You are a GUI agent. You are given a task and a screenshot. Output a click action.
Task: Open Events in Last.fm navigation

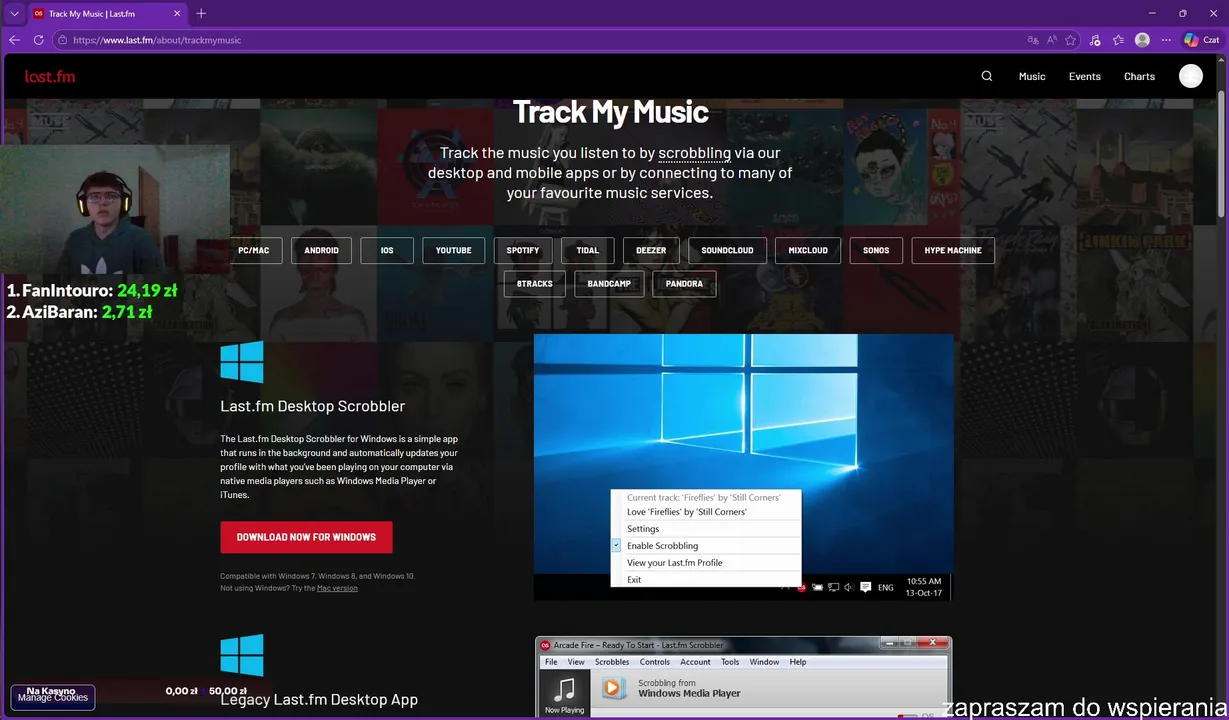[1084, 76]
